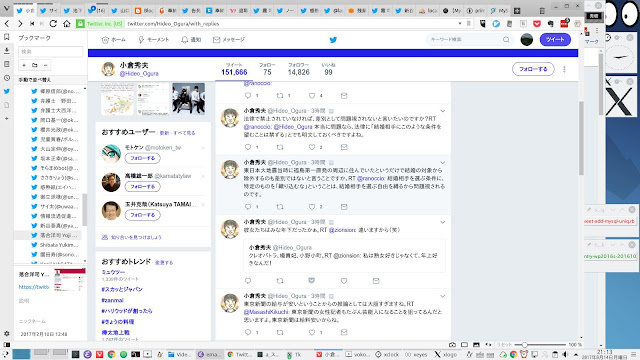
Task: Open Downloads panel in the Vivaldi sidebar
Action: click(7, 51)
